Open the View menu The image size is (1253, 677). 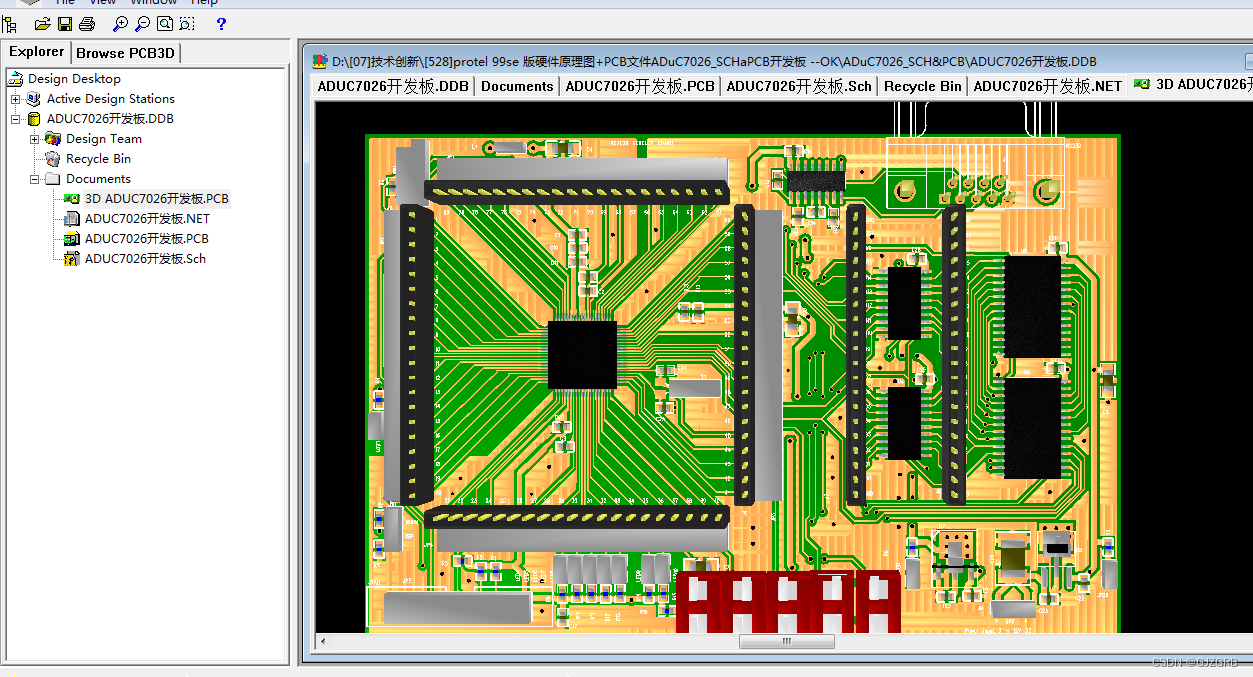coord(102,3)
